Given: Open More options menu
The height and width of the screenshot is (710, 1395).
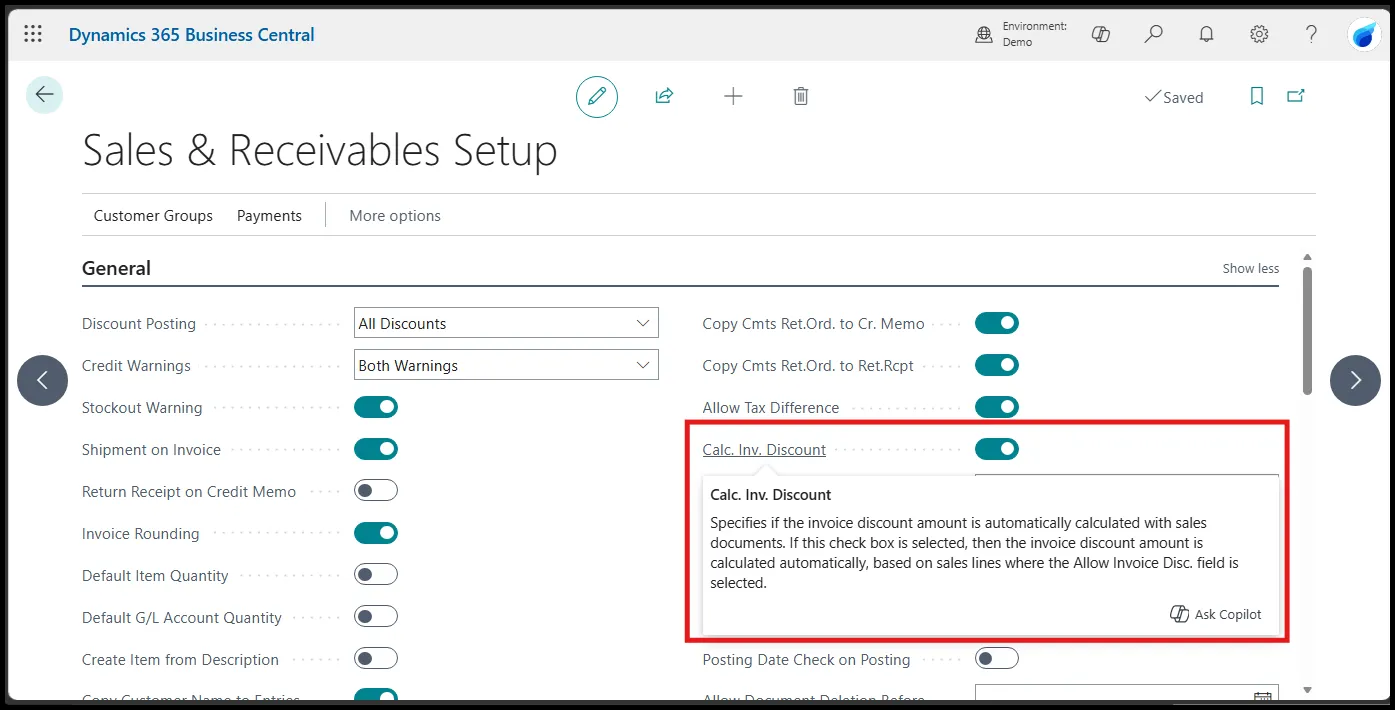Looking at the screenshot, I should (x=395, y=215).
